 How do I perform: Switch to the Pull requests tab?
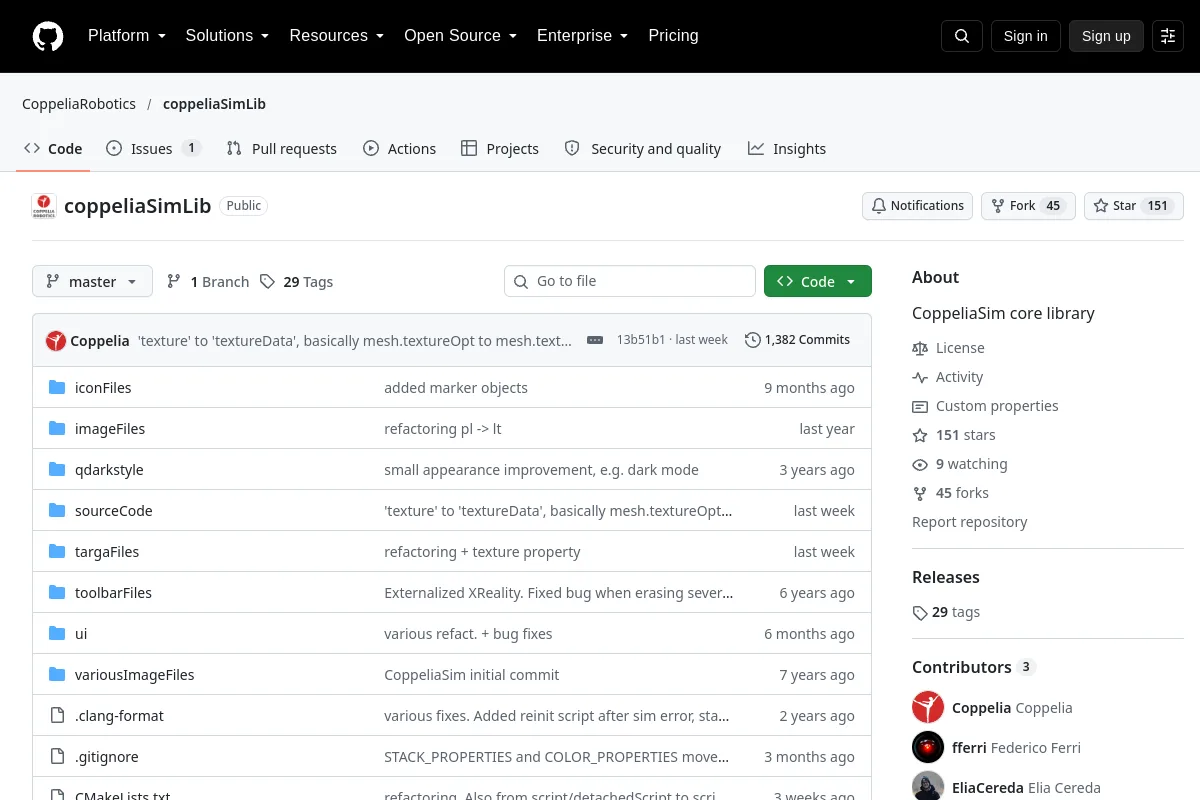pos(282,148)
